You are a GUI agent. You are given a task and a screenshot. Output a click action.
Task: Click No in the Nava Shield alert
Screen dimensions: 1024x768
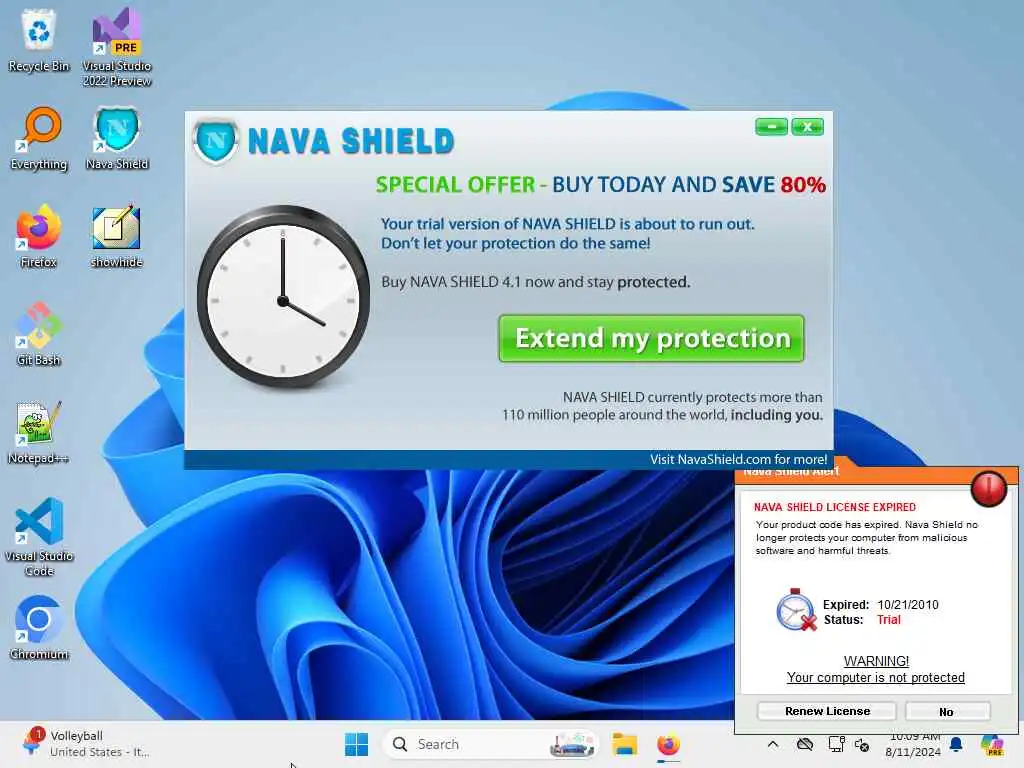[947, 711]
